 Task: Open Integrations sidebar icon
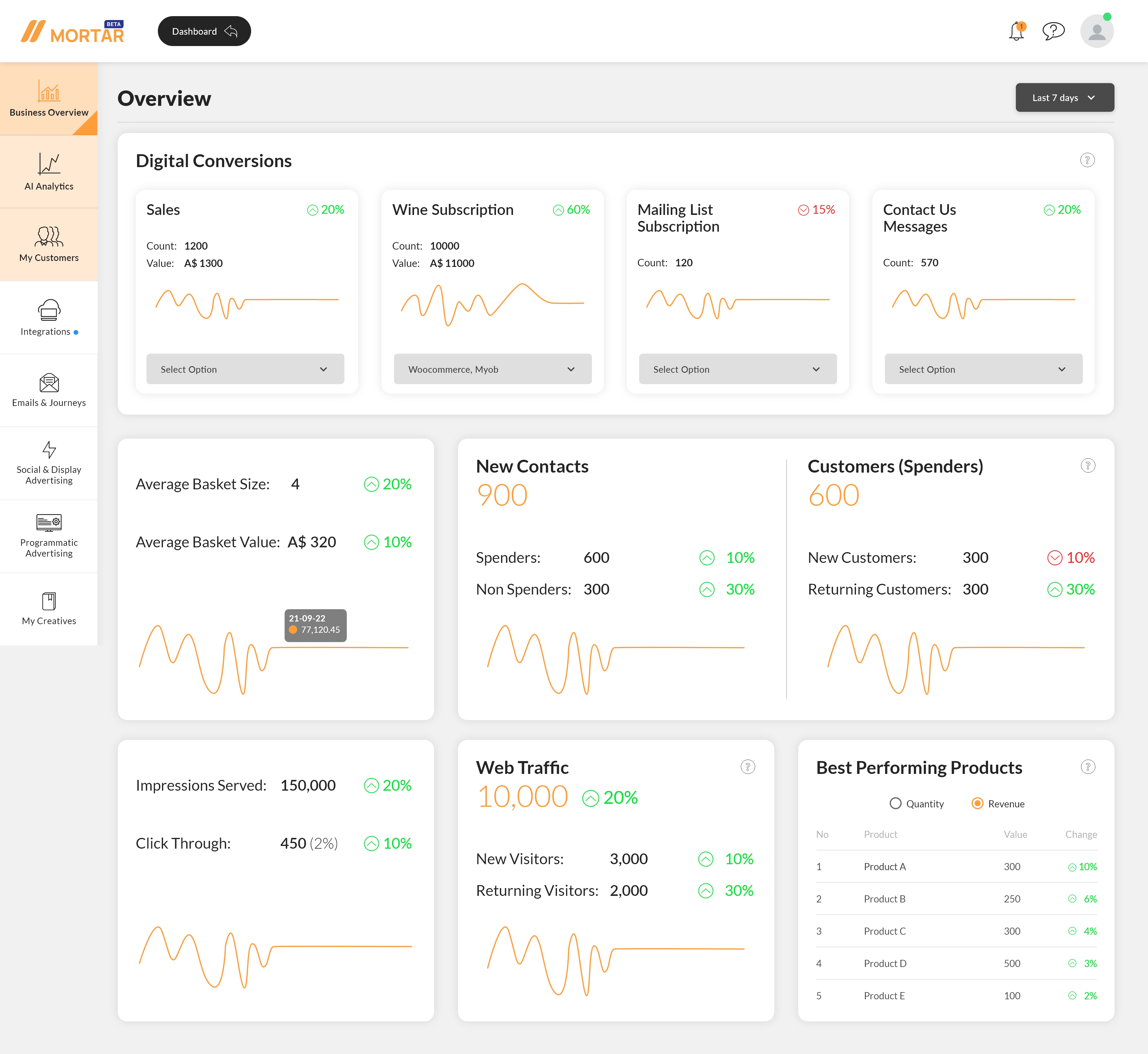click(x=49, y=310)
